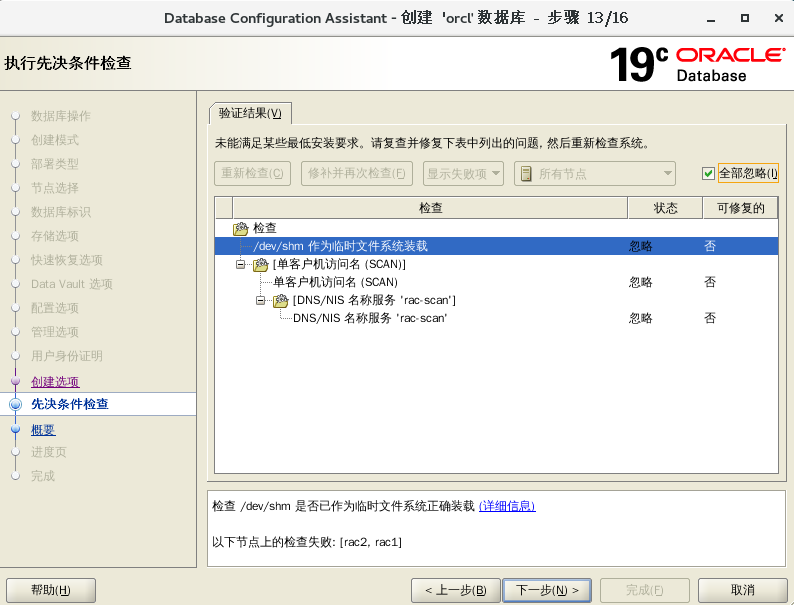Click the folder icon of 单客户机访问名 (SCAN) group

pos(260,264)
